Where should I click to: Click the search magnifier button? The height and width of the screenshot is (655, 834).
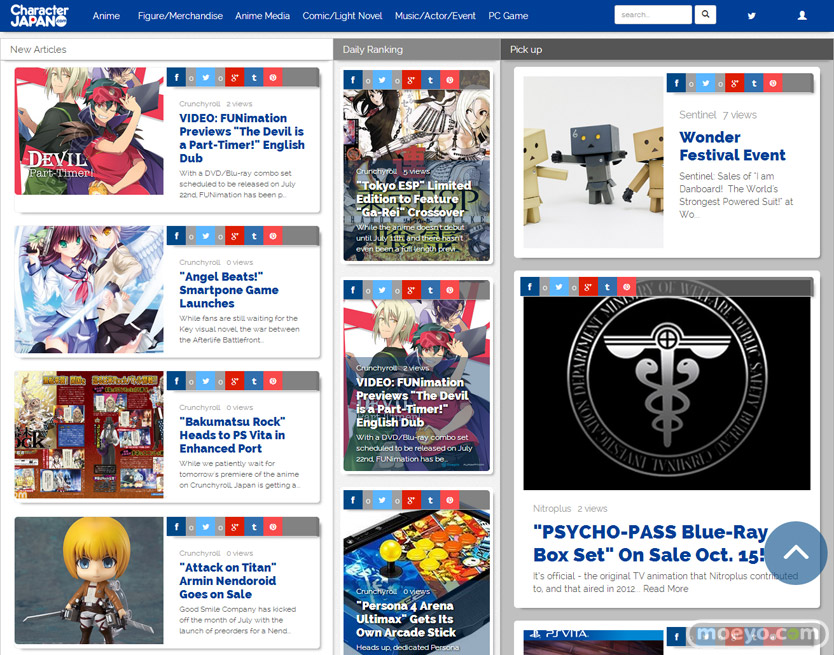coord(706,15)
